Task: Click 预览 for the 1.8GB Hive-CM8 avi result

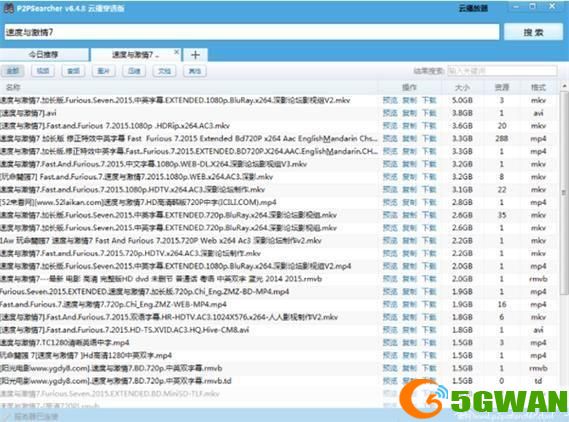Action: (x=390, y=330)
